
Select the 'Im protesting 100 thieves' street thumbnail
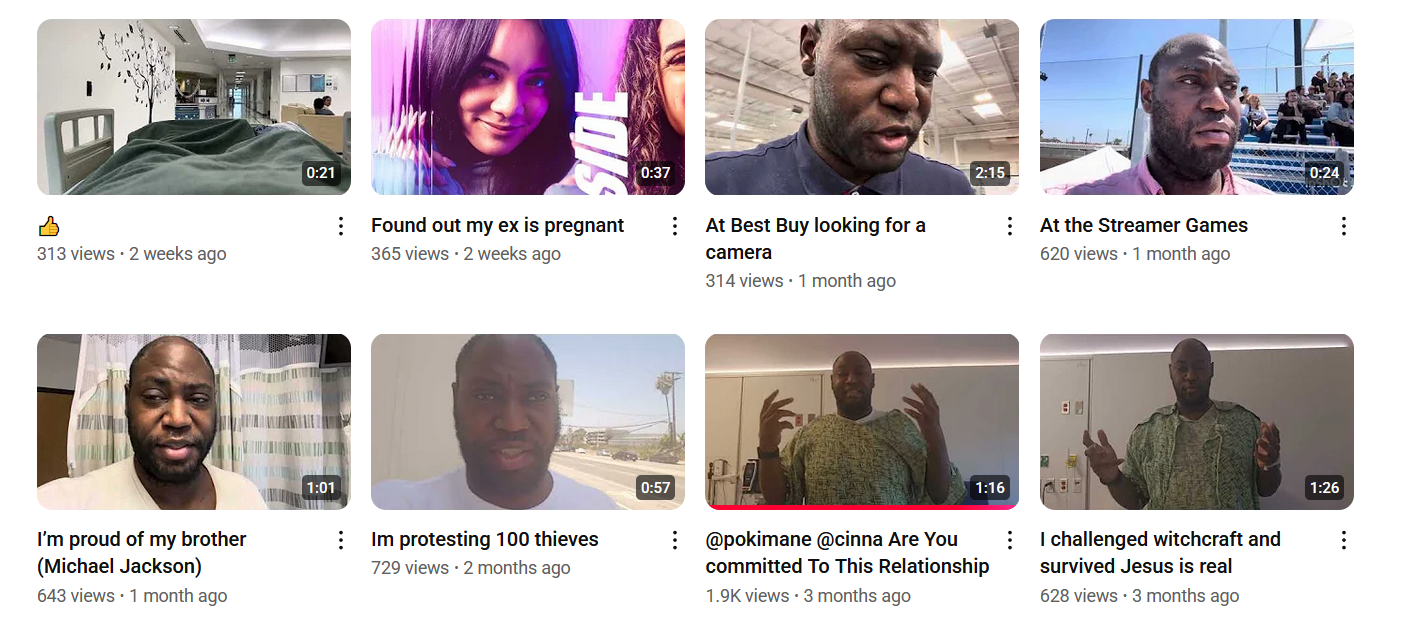coord(528,421)
